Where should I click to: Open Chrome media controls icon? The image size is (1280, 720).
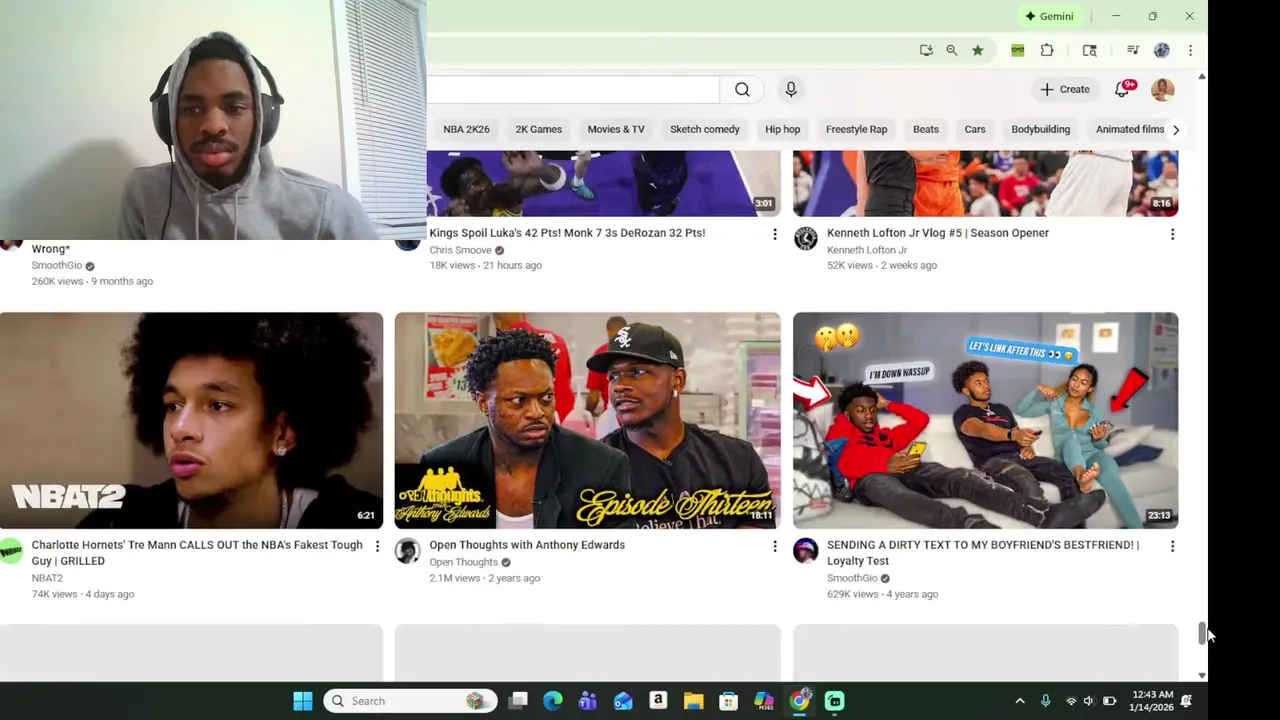(x=1133, y=50)
